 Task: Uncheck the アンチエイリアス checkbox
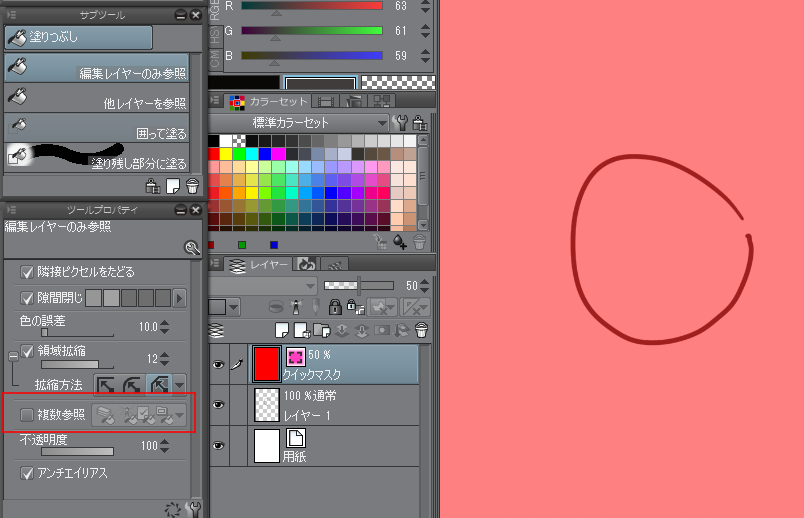(27, 473)
